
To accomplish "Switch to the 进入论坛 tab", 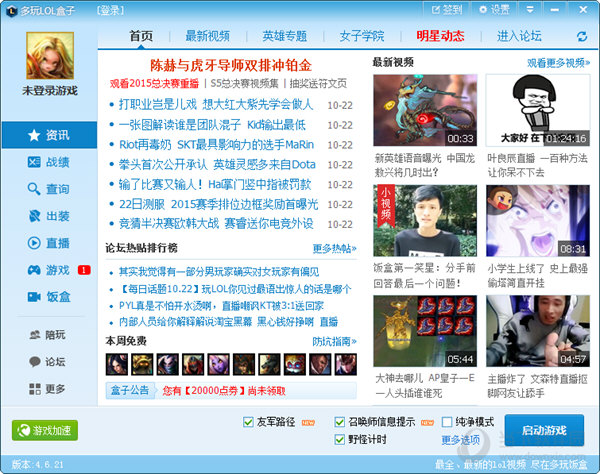I will click(x=519, y=36).
